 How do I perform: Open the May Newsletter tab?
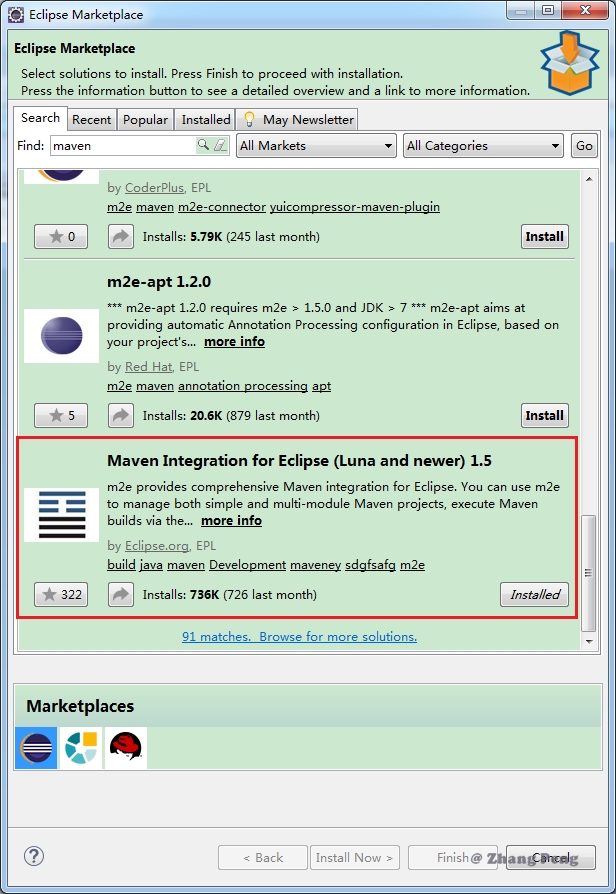298,119
